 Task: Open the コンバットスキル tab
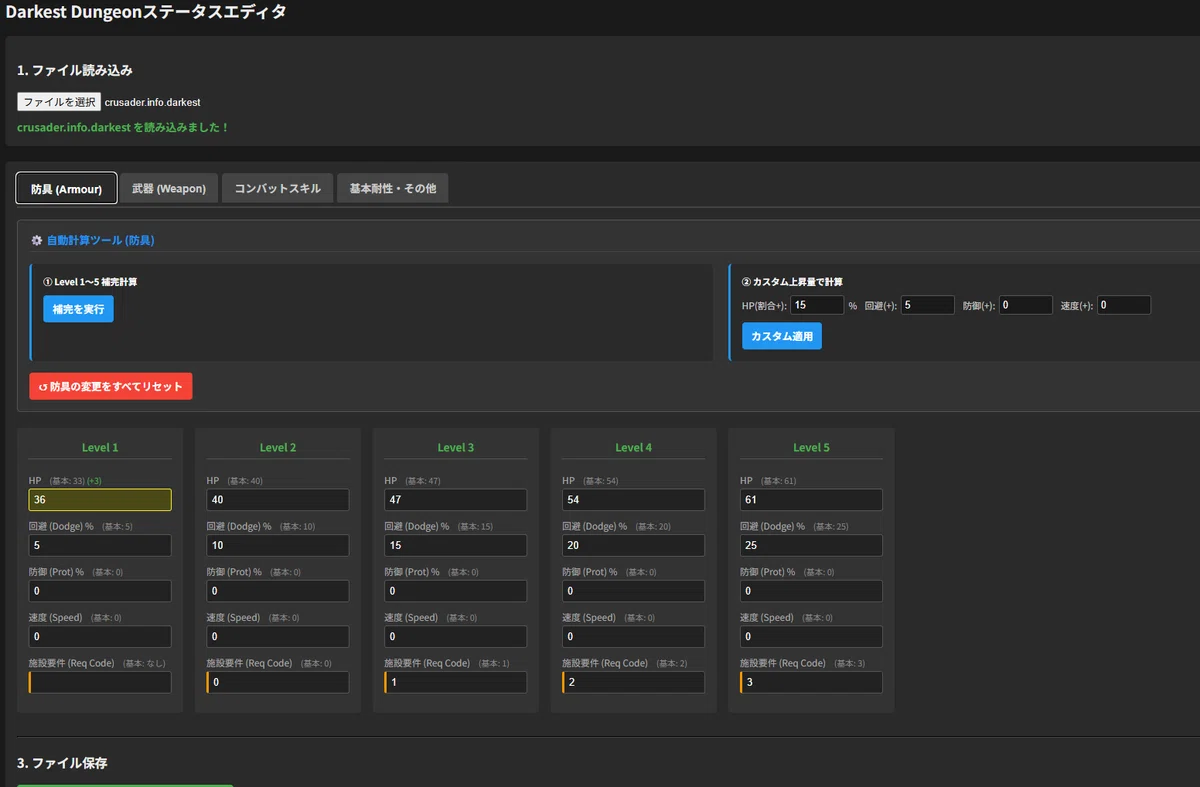(277, 188)
